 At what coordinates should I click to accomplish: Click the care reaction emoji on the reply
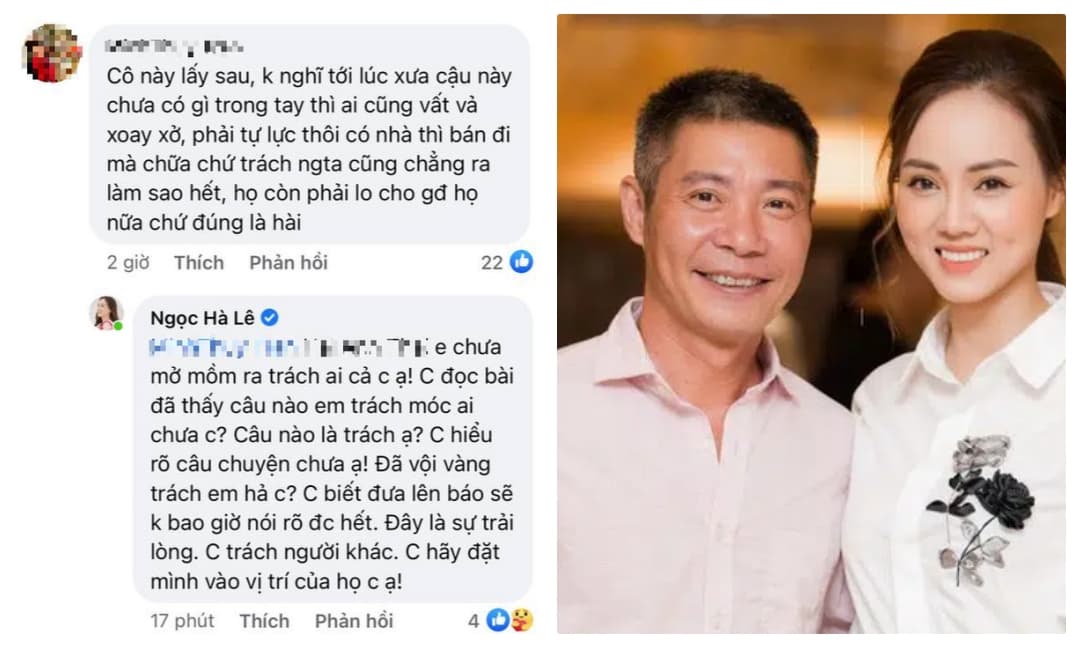521,620
